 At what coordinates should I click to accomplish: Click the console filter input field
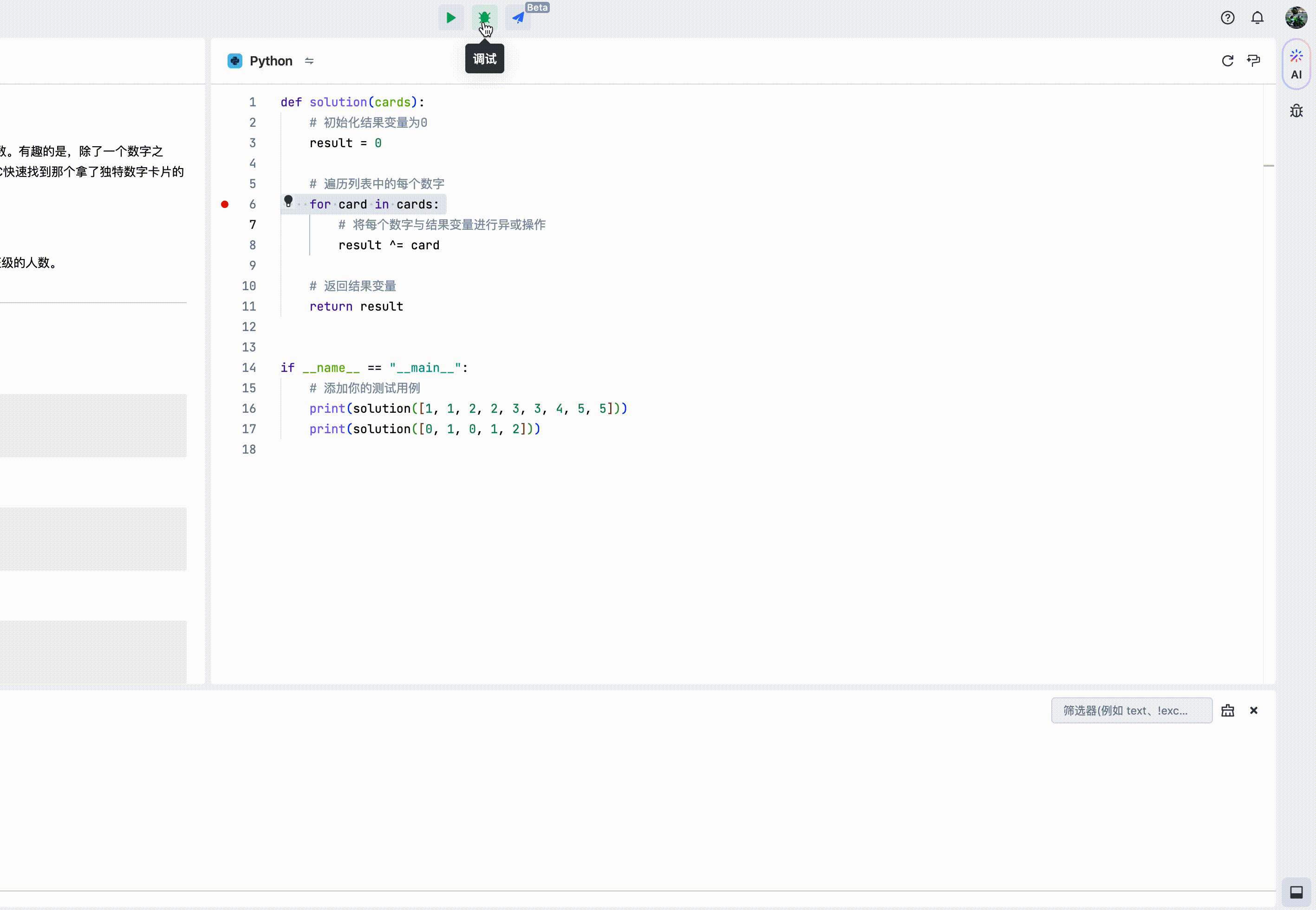point(1131,710)
